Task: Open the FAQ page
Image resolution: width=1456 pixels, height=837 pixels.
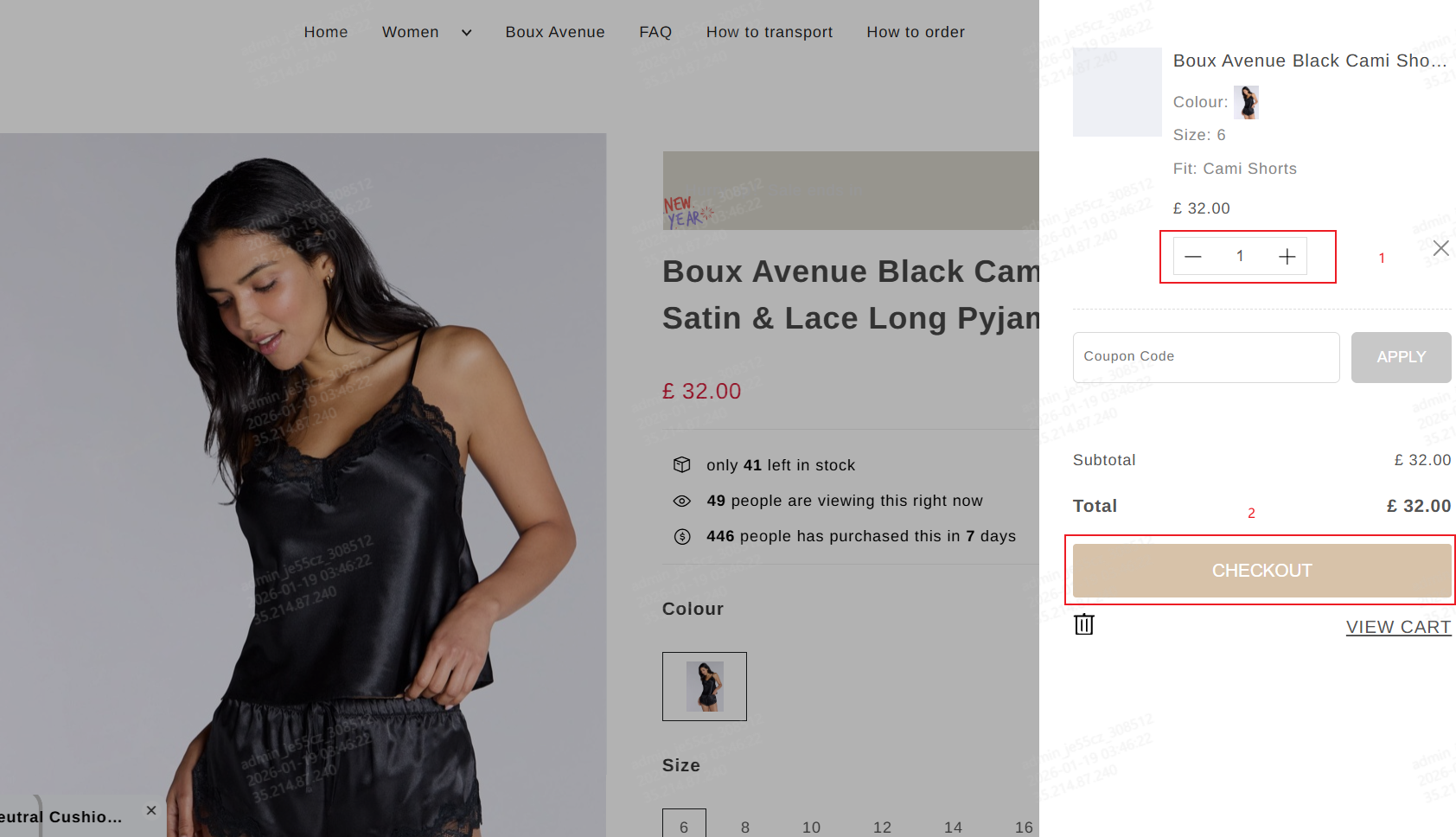Action: click(x=655, y=32)
